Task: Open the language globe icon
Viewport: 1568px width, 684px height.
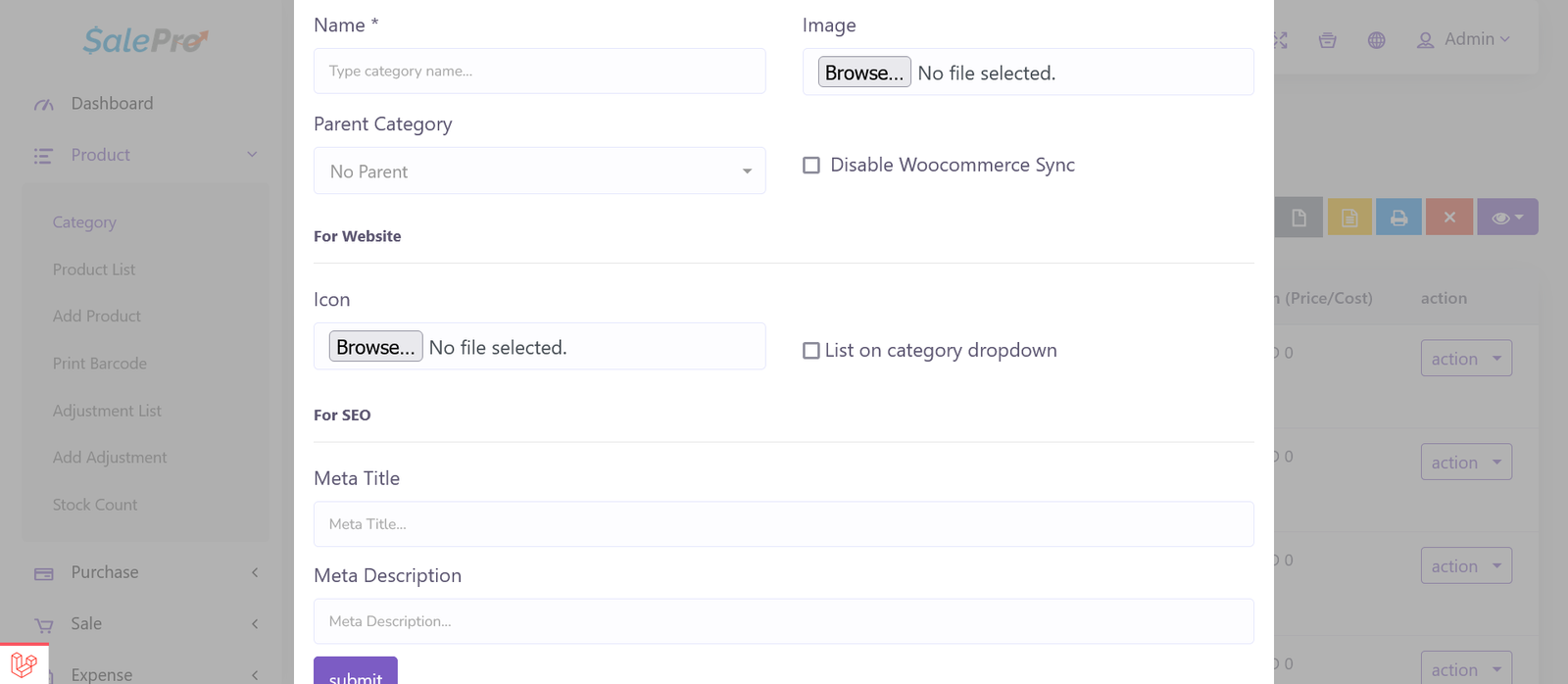Action: pyautogui.click(x=1376, y=40)
